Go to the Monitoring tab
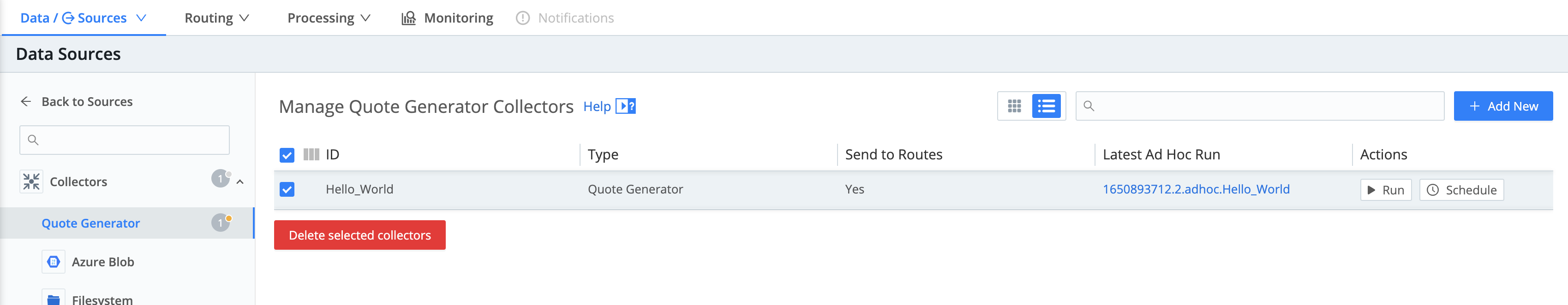Image resolution: width=1568 pixels, height=305 pixels. (448, 18)
